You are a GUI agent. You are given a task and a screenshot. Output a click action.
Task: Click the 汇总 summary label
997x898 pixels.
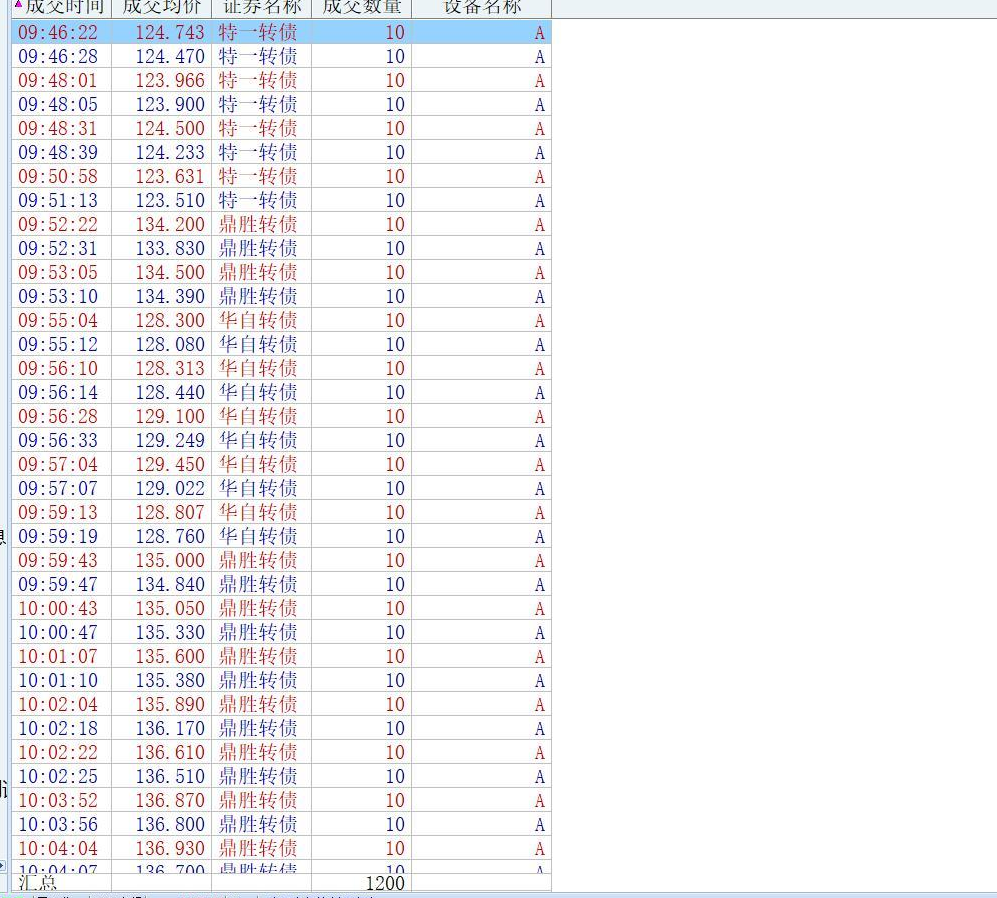(38, 883)
